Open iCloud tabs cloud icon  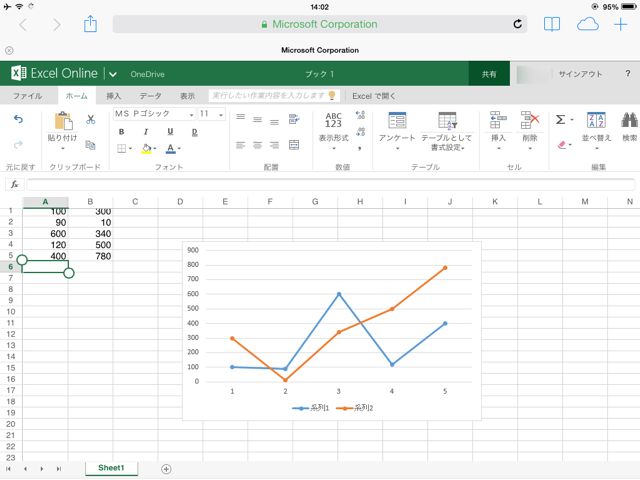click(588, 24)
